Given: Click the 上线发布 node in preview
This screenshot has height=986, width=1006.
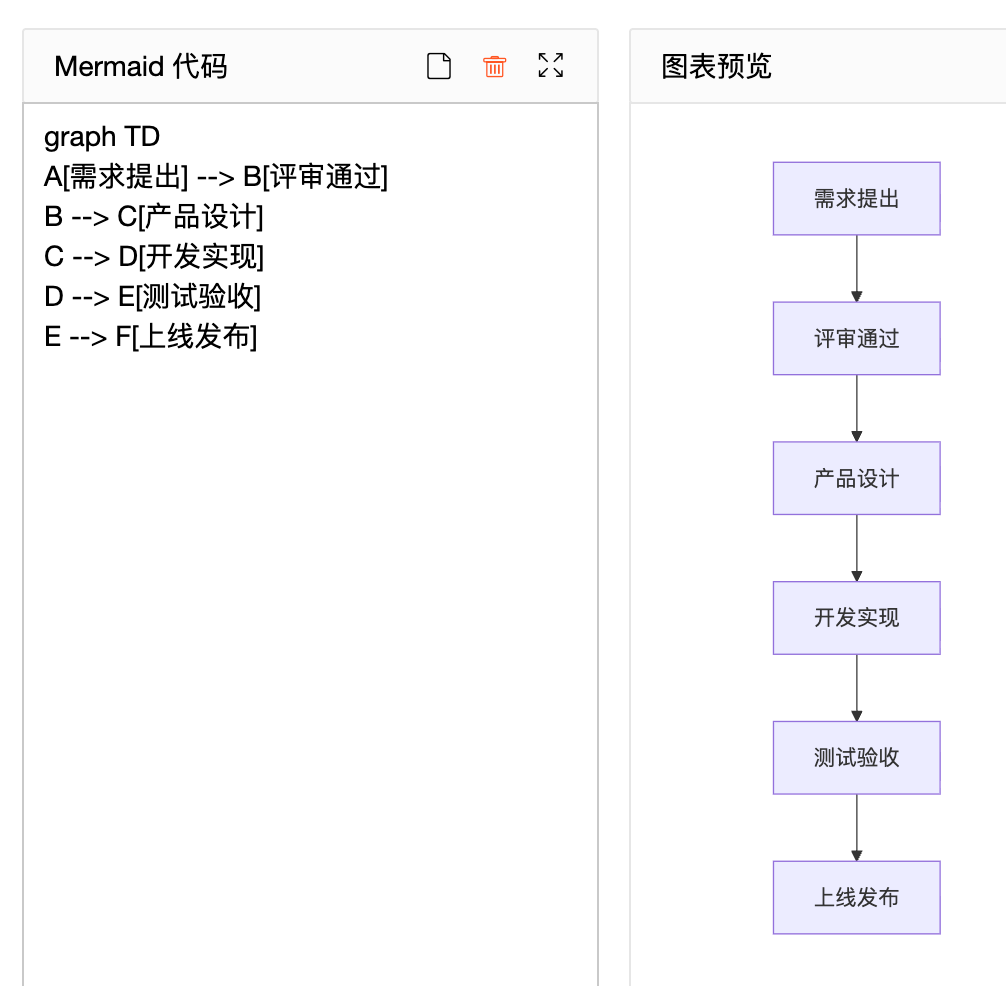Looking at the screenshot, I should 856,898.
